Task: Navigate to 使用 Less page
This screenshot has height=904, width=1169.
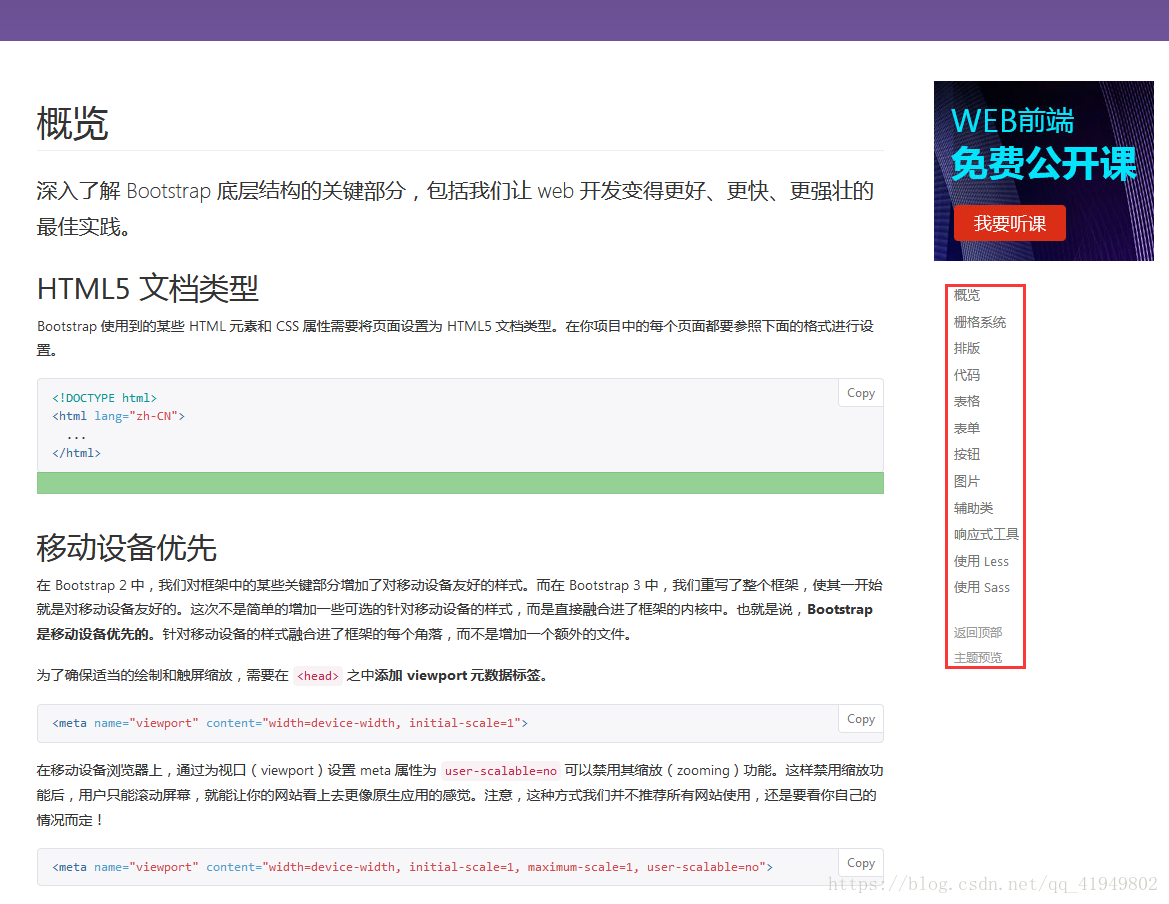Action: click(x=980, y=560)
